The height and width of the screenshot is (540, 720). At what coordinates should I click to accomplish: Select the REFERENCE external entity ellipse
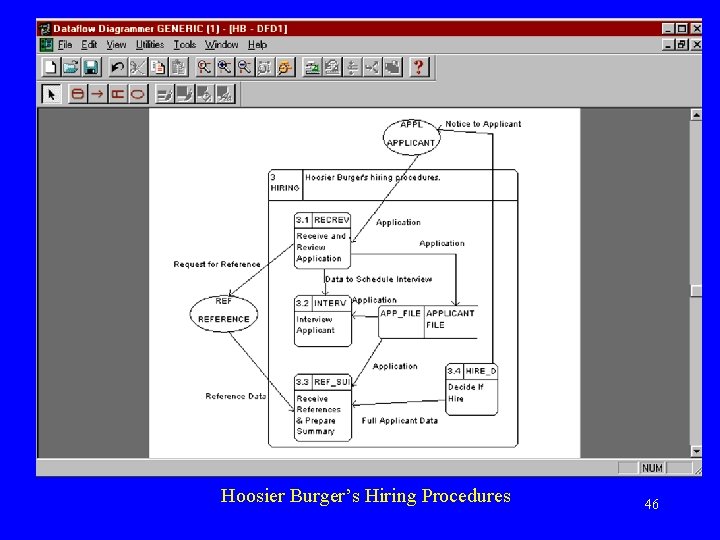tap(224, 314)
